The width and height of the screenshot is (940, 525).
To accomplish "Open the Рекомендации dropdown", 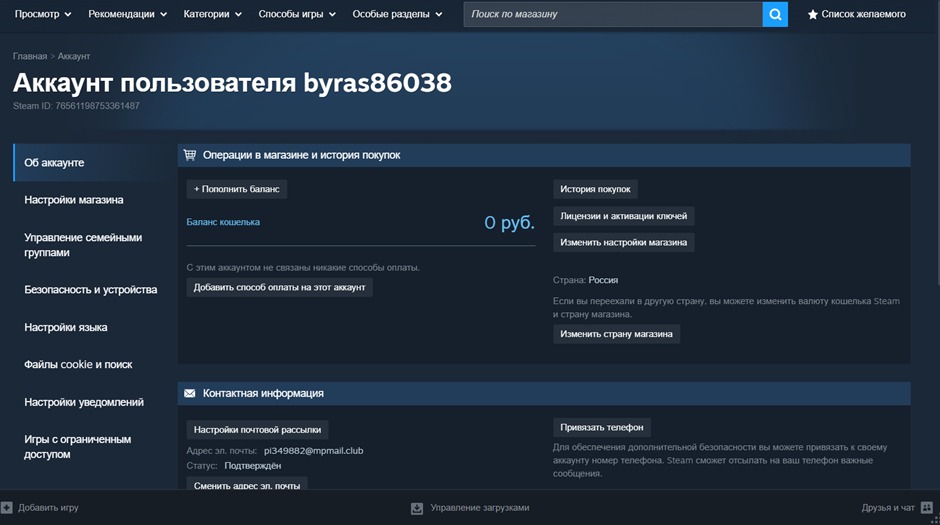I will 127,14.
